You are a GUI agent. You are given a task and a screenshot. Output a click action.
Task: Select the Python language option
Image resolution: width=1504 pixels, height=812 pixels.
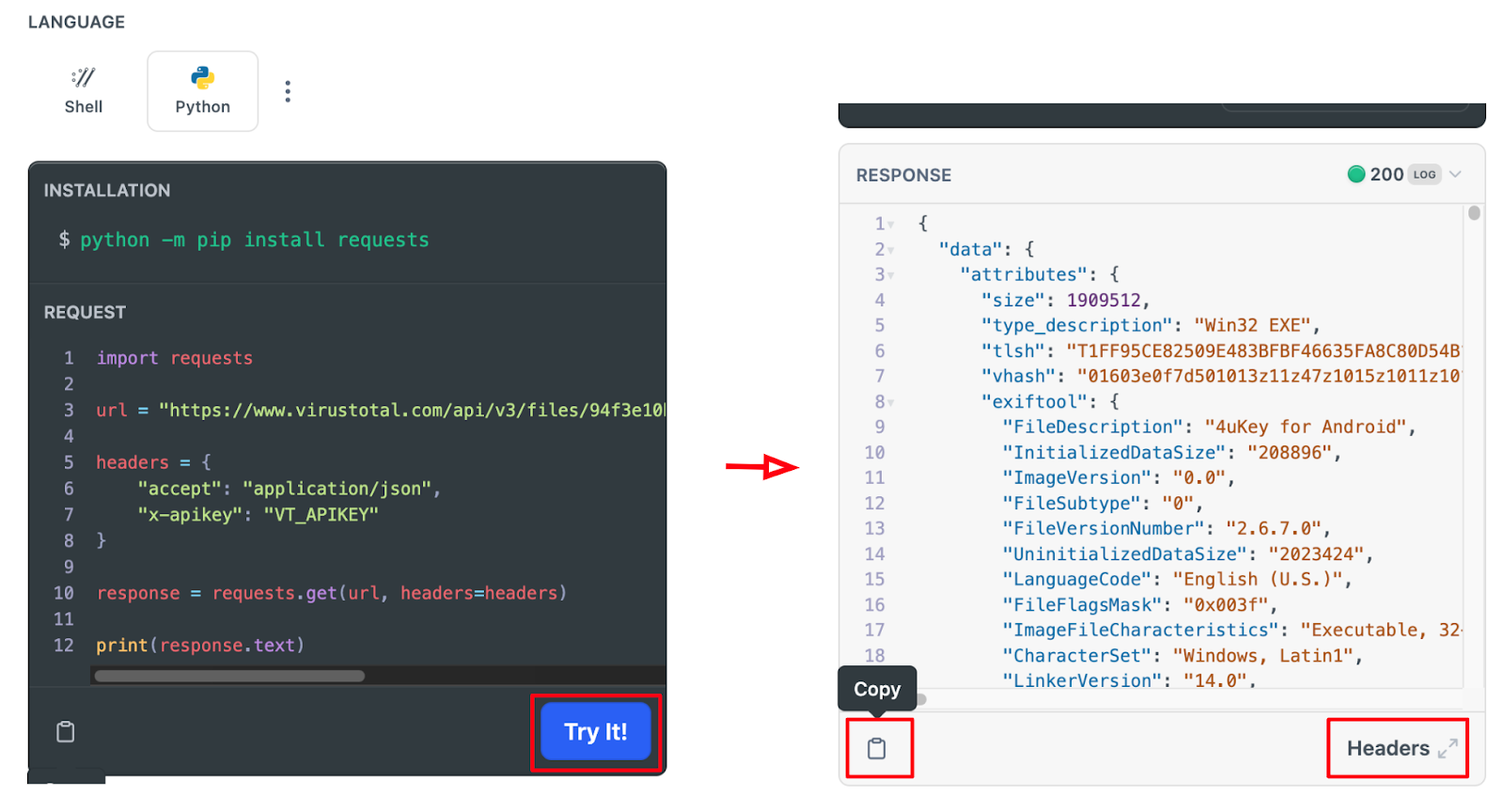click(x=202, y=91)
